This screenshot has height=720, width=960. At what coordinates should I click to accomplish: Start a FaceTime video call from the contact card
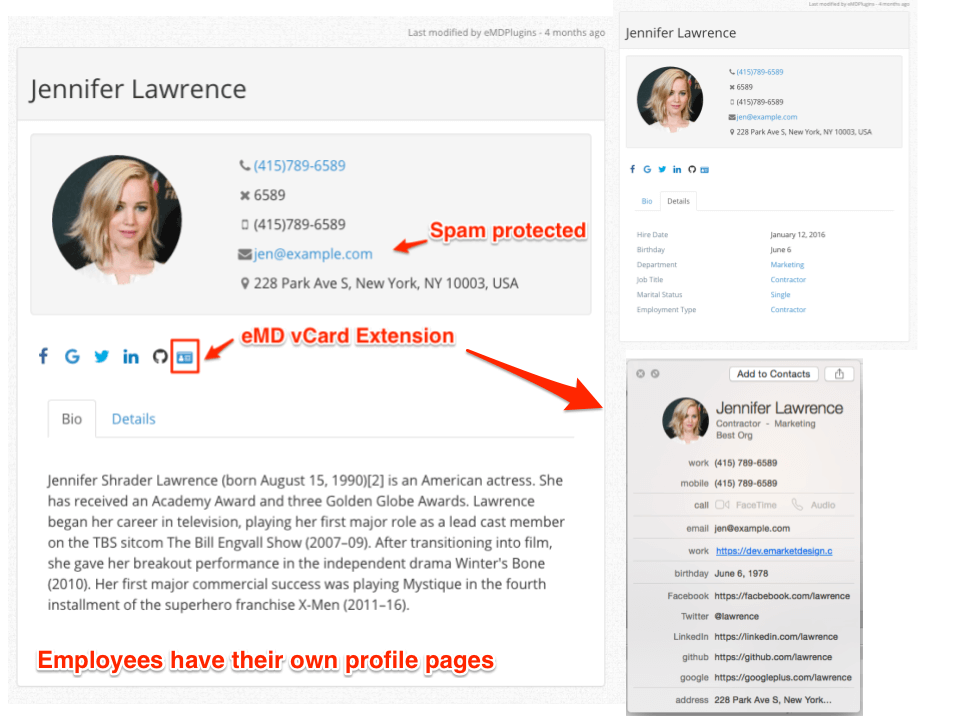coord(723,505)
